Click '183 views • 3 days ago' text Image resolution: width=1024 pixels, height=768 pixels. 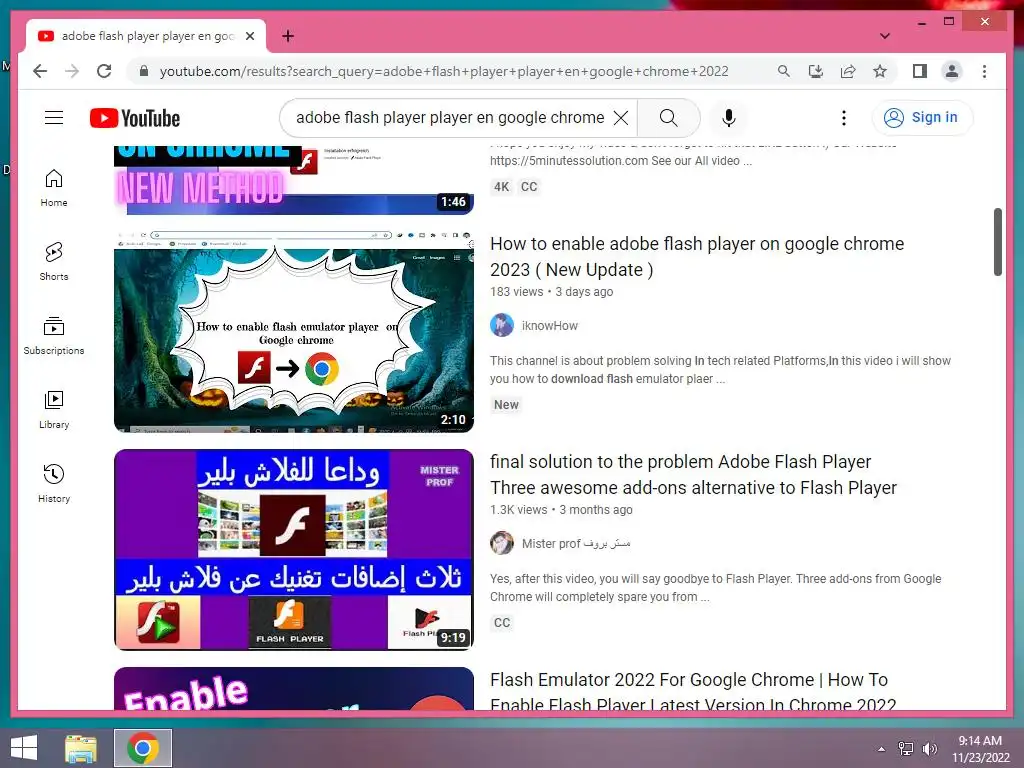click(552, 292)
